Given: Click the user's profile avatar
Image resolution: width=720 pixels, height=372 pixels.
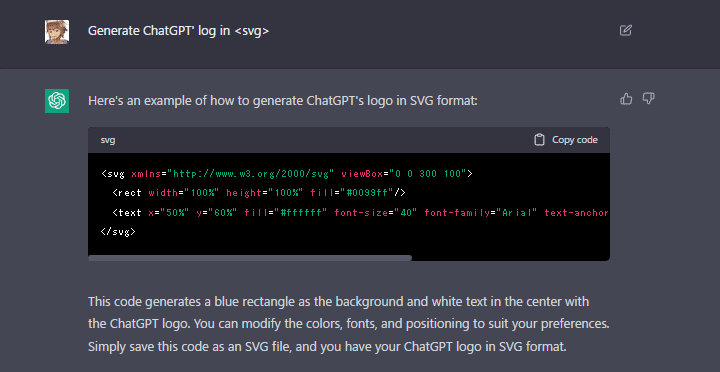Looking at the screenshot, I should tap(57, 32).
